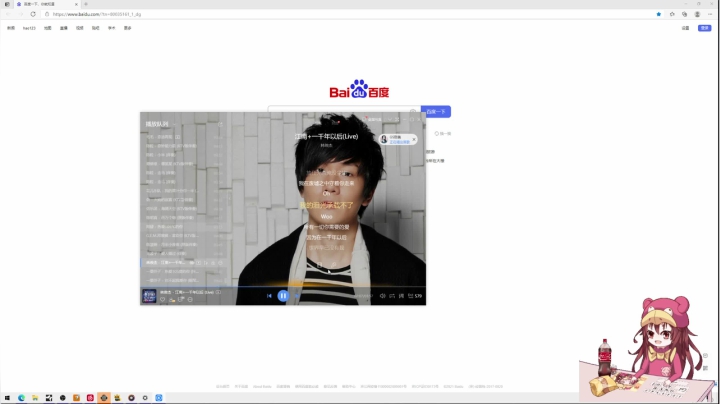Expand the 播放队列 queue dropdown

(174, 124)
